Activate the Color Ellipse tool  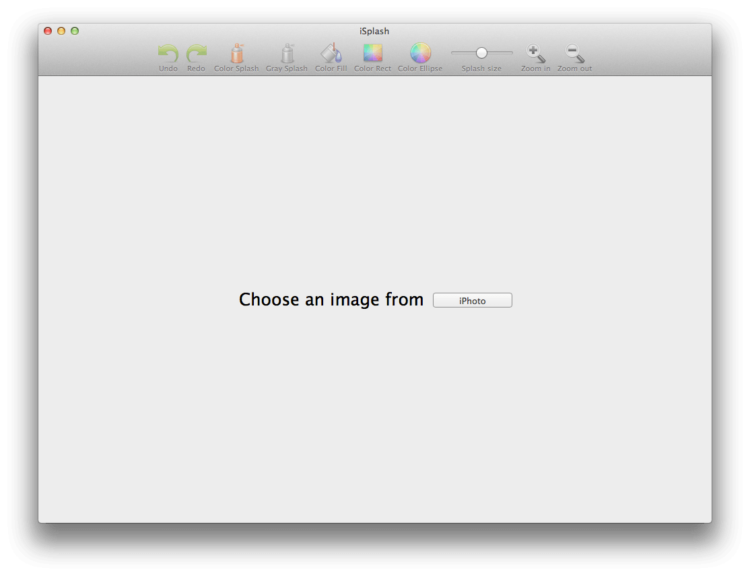point(420,53)
